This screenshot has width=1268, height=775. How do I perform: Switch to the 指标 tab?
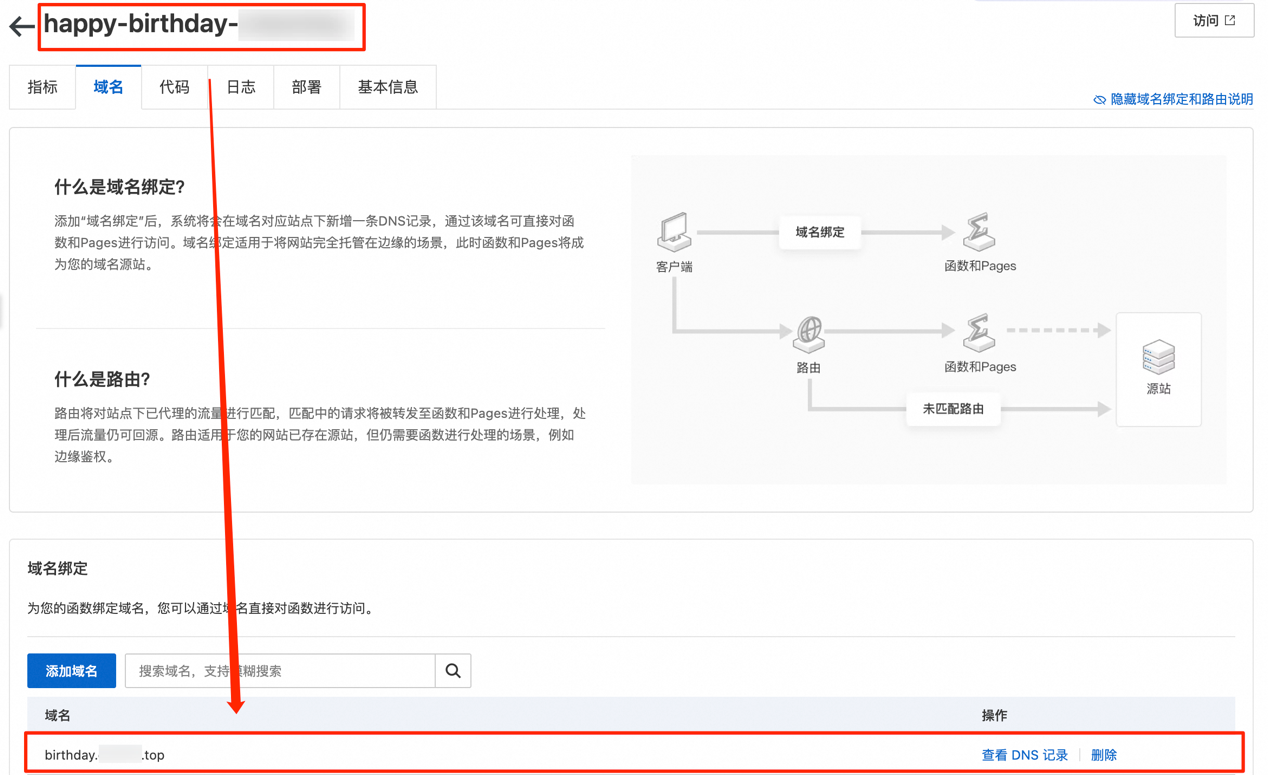click(41, 87)
